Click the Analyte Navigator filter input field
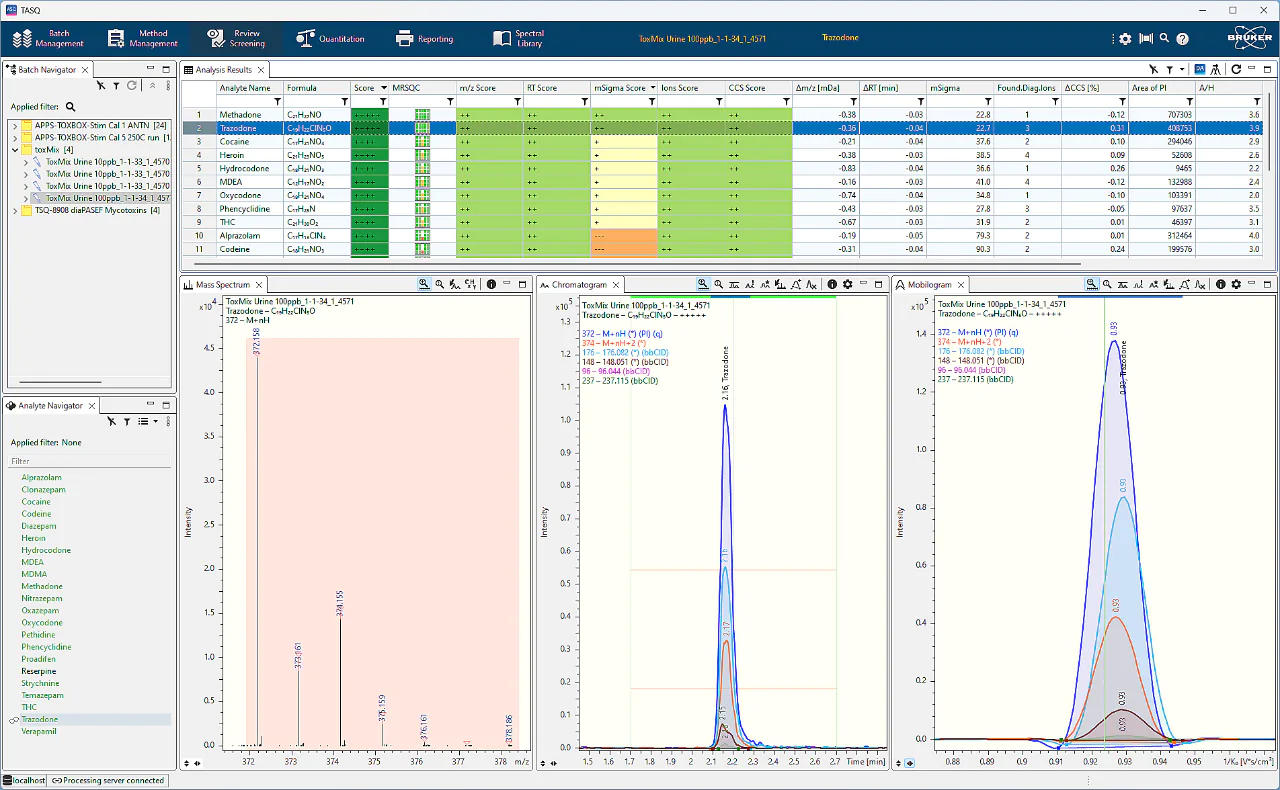 point(89,461)
